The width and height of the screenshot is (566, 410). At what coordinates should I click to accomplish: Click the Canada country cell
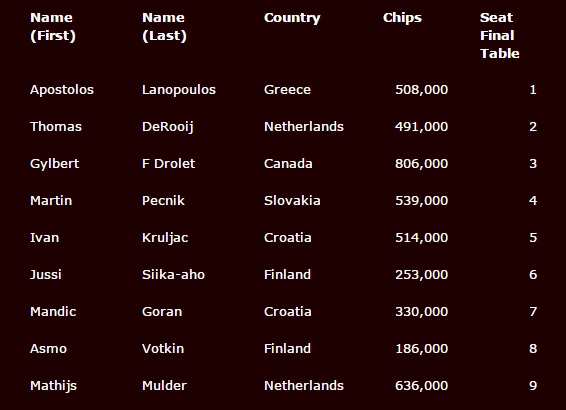(x=288, y=164)
